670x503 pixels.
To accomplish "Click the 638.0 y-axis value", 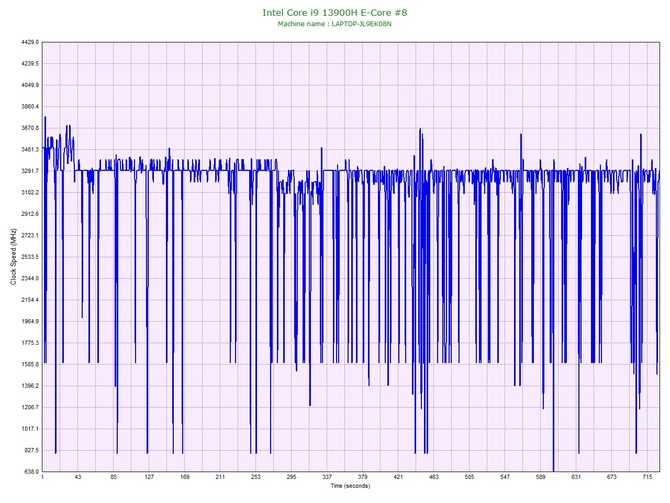I will click(31, 472).
